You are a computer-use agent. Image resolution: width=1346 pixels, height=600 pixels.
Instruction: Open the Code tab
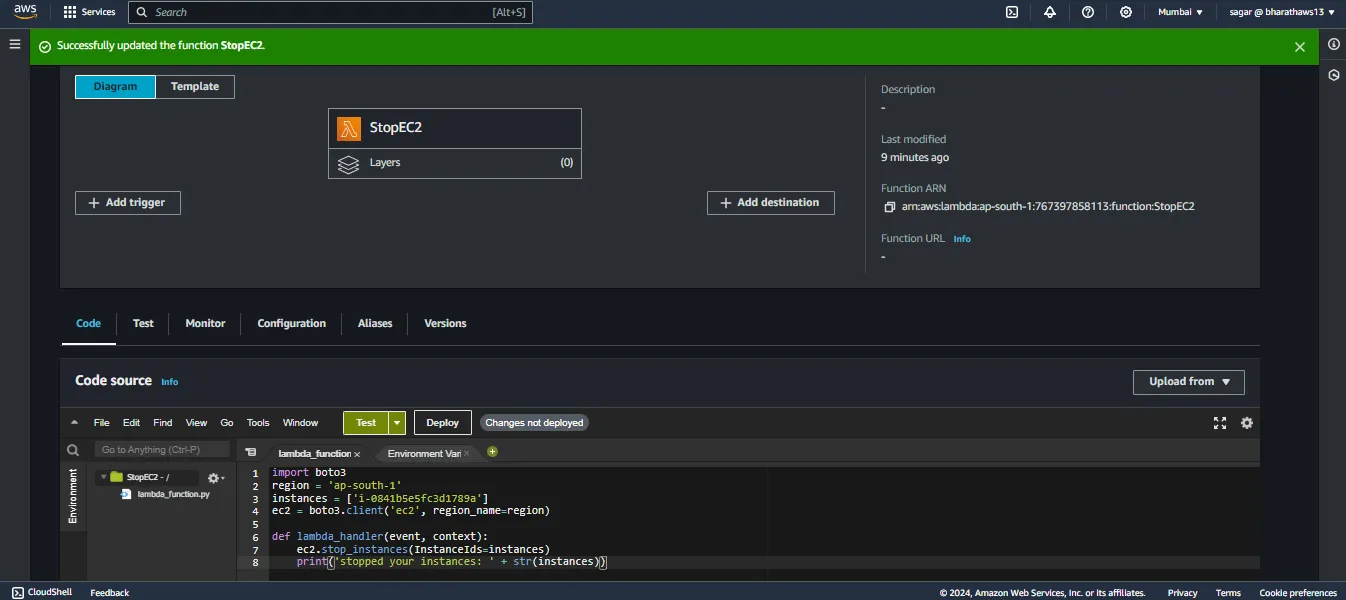(x=88, y=323)
